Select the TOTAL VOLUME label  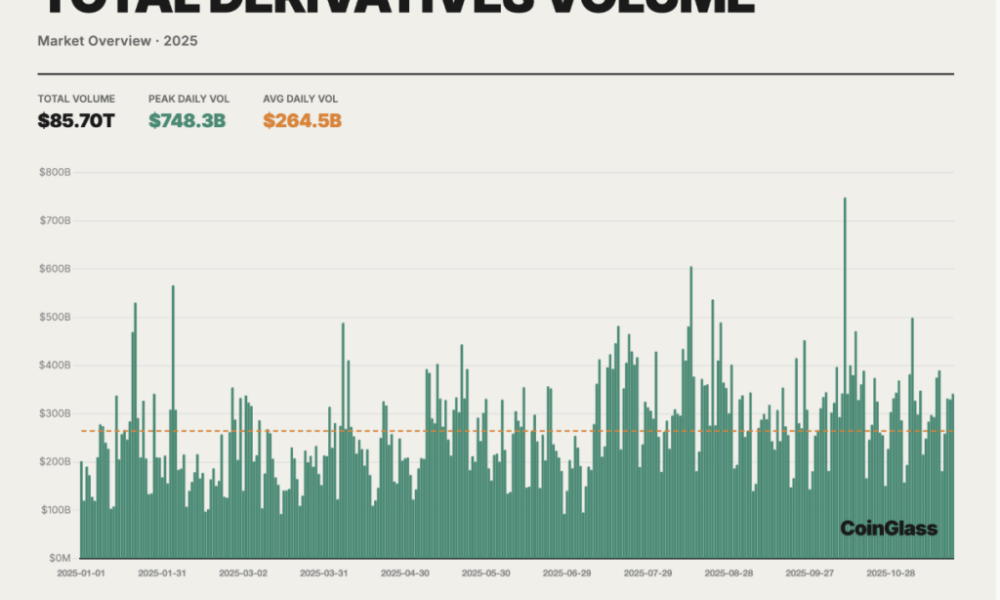click(x=76, y=99)
